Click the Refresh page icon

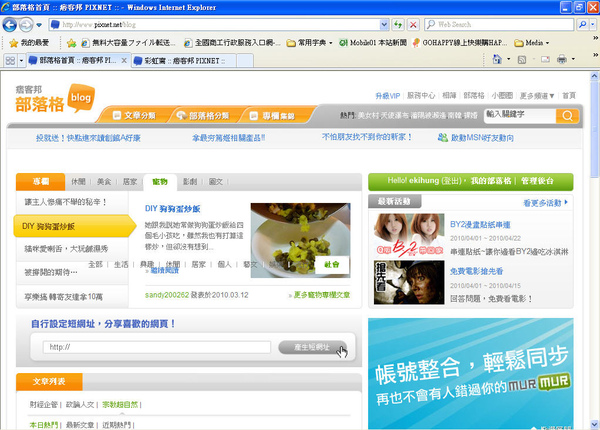(398, 25)
